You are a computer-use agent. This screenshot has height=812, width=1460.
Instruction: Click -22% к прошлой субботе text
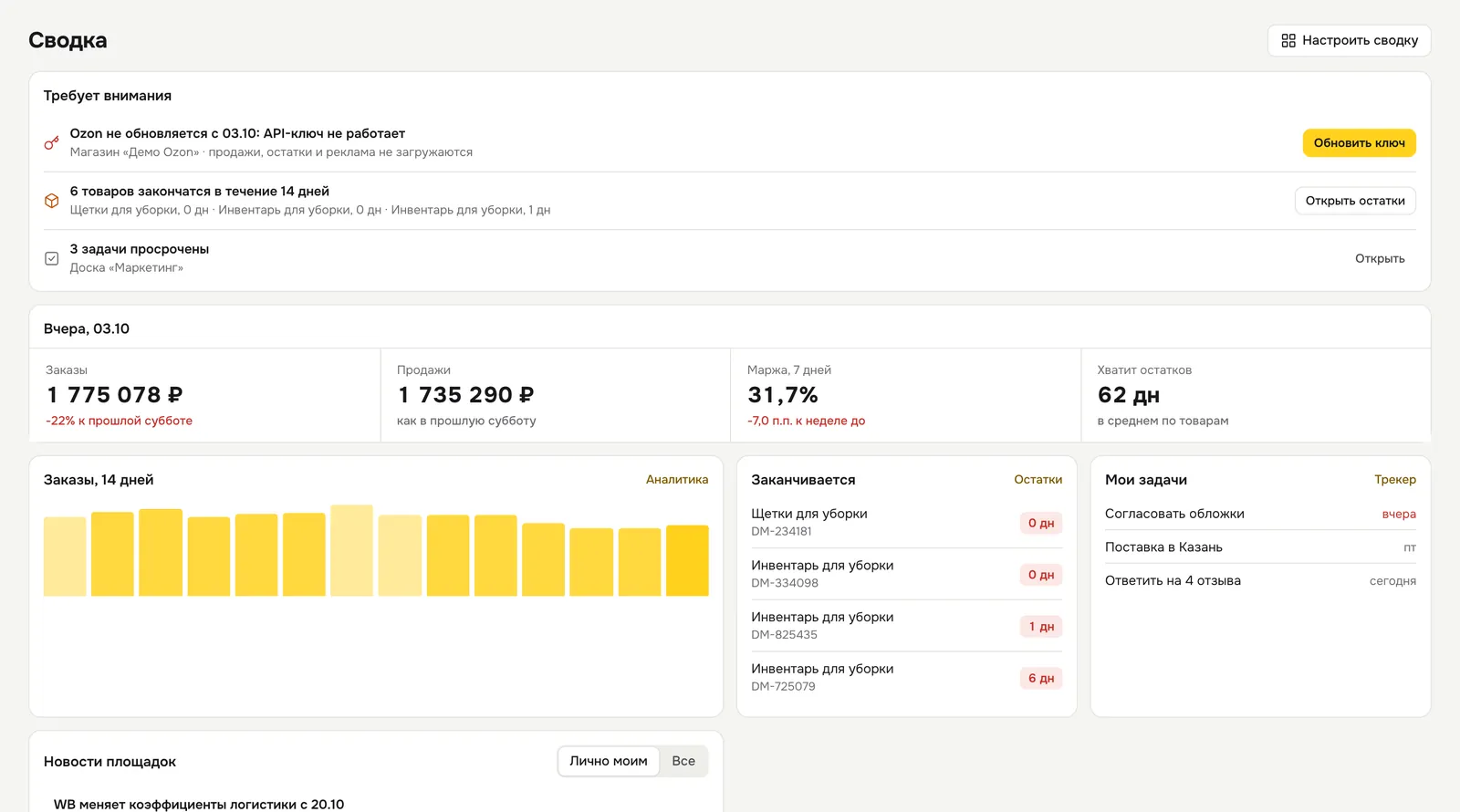119,421
